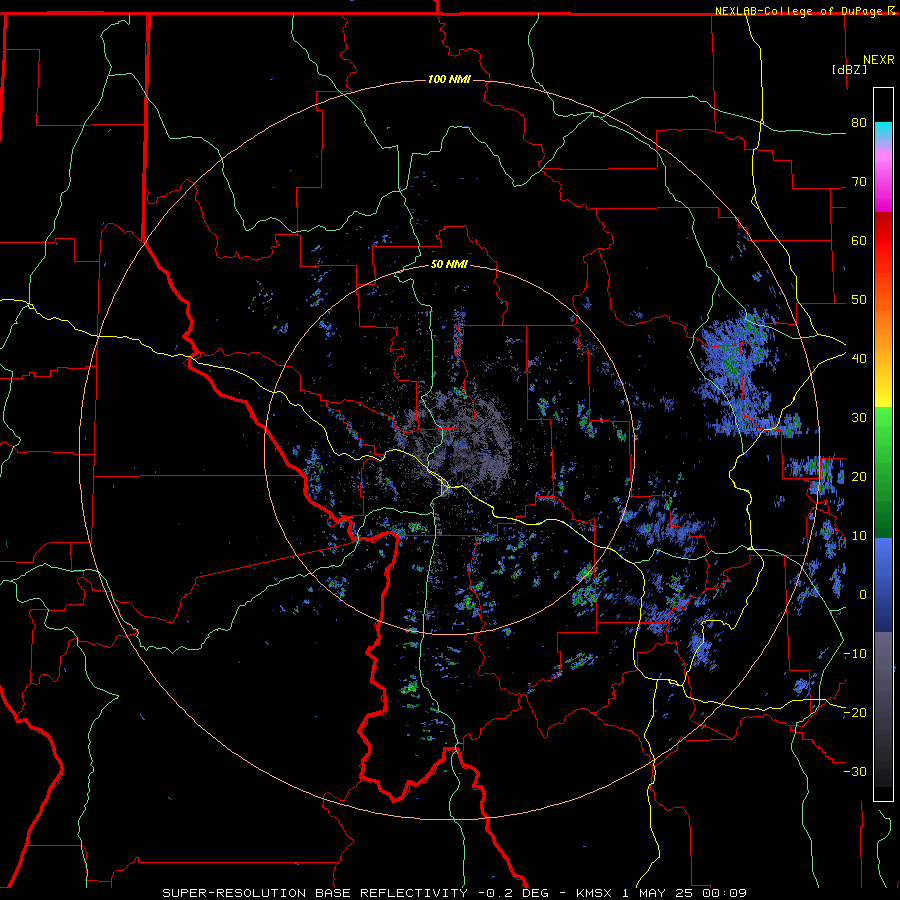Click the -30 value on dBZ scale
Image resolution: width=900 pixels, height=900 pixels.
855,771
